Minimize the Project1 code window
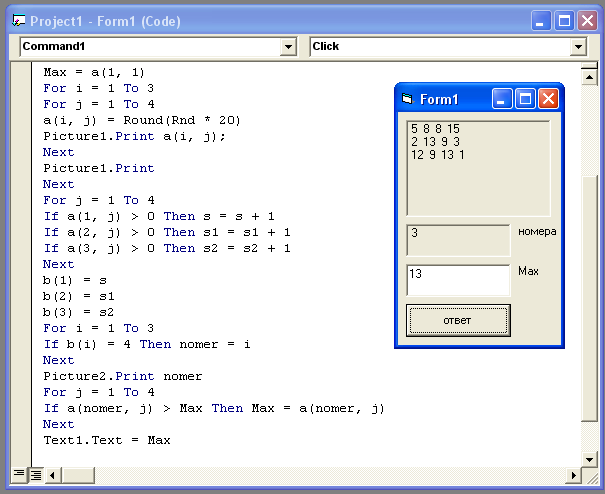 541,20
